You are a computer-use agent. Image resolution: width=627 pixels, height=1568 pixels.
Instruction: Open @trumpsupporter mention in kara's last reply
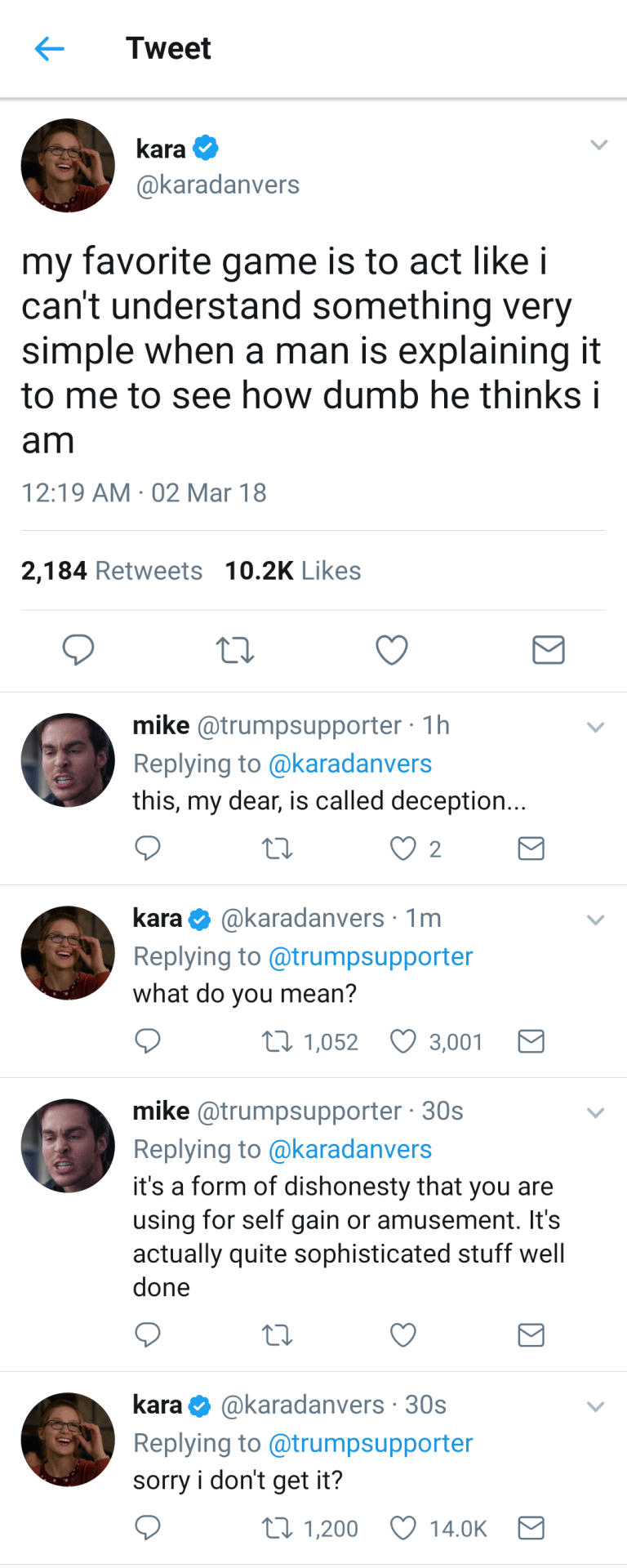pyautogui.click(x=371, y=1443)
